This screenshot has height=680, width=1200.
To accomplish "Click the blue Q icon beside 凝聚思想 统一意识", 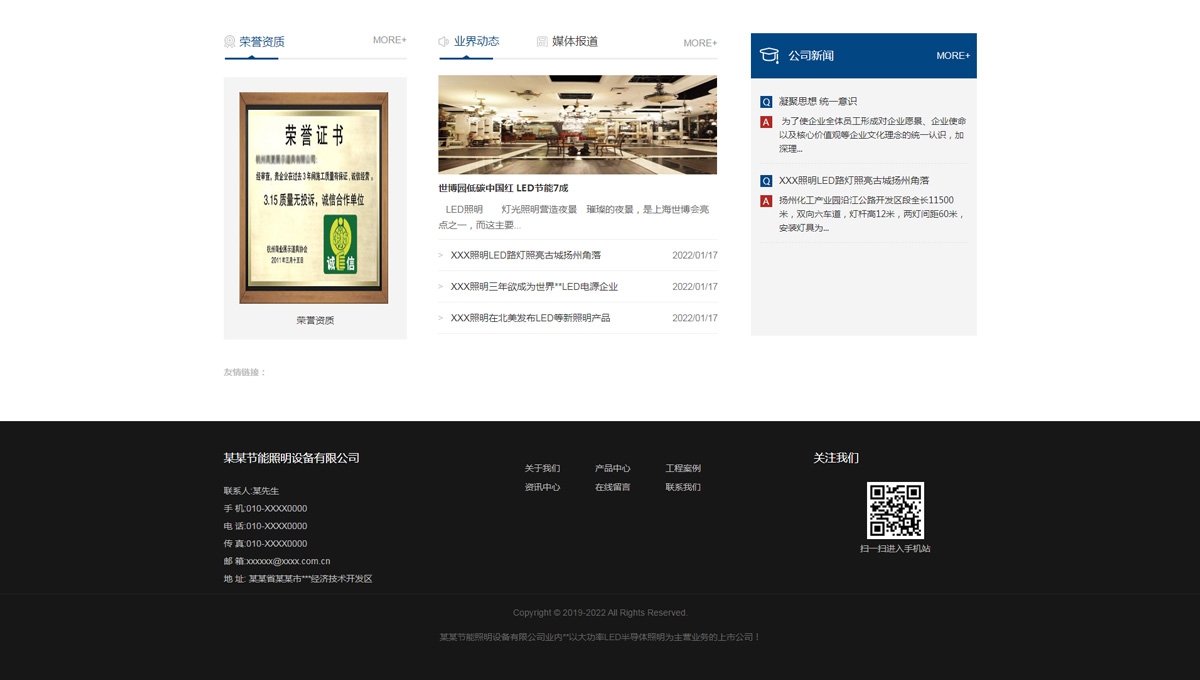I will point(766,102).
